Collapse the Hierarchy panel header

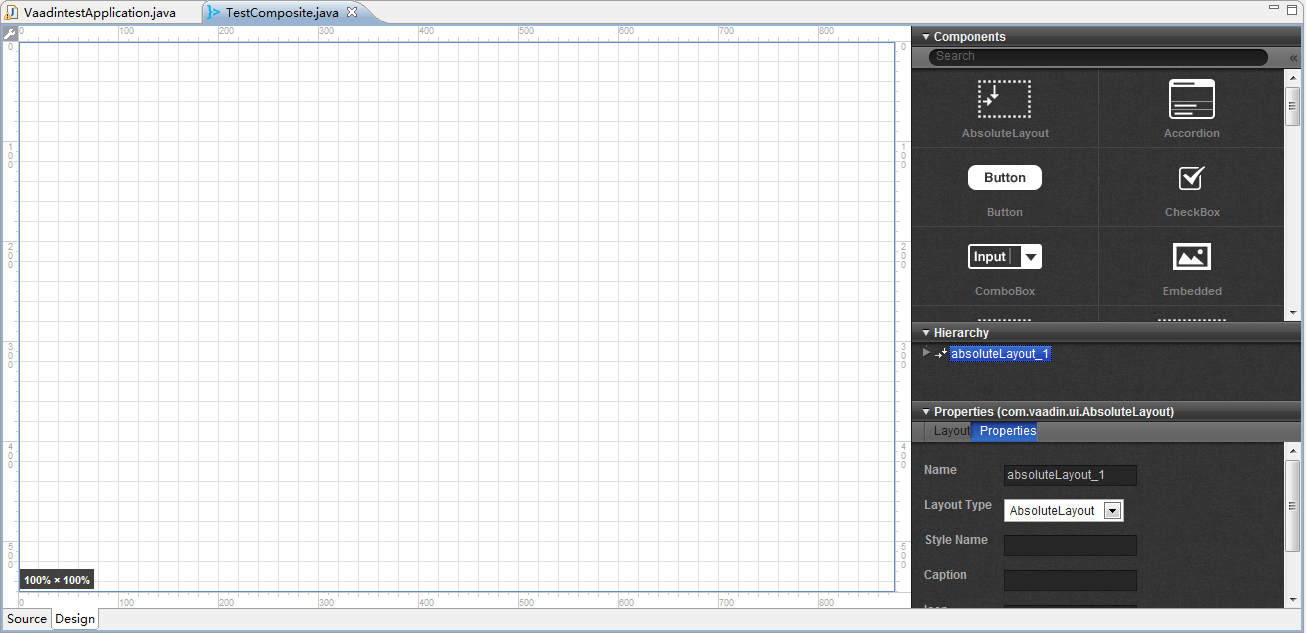pyautogui.click(x=926, y=333)
